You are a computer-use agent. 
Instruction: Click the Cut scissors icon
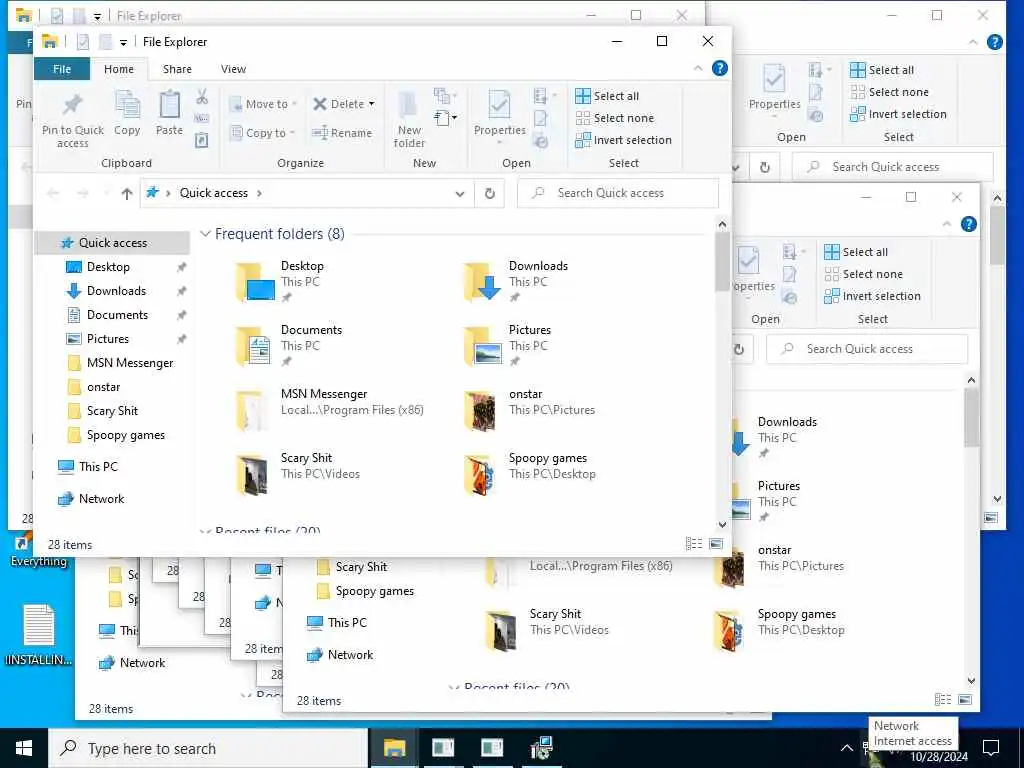pyautogui.click(x=202, y=97)
